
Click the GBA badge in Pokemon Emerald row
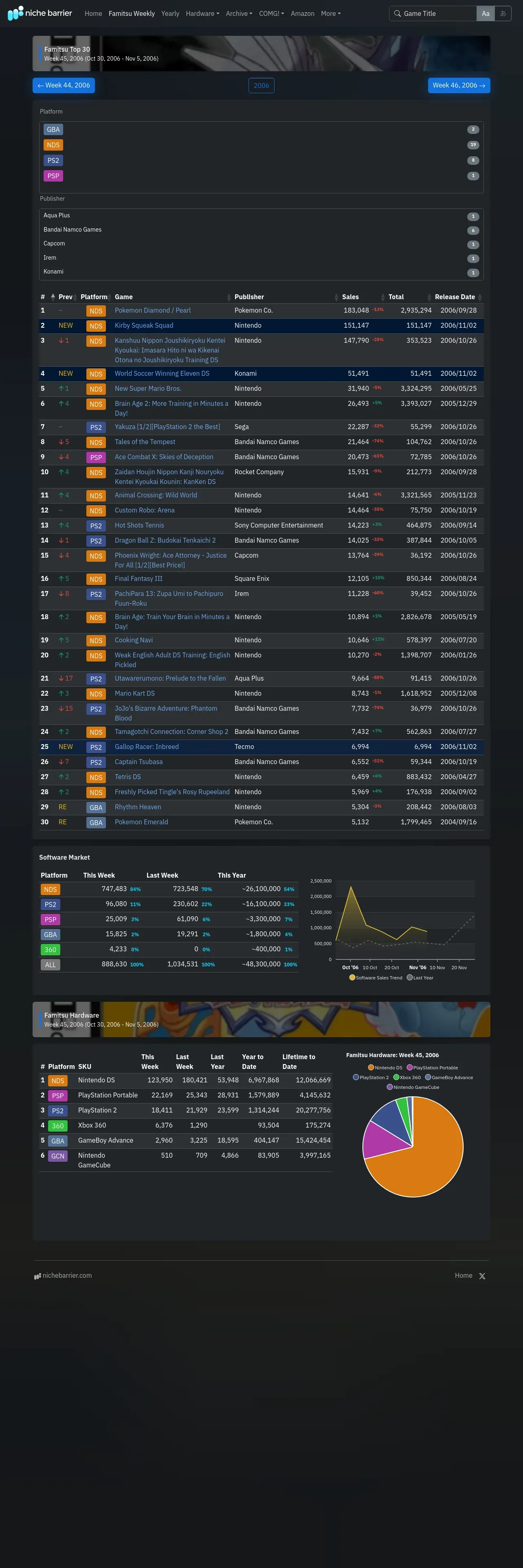[x=96, y=823]
